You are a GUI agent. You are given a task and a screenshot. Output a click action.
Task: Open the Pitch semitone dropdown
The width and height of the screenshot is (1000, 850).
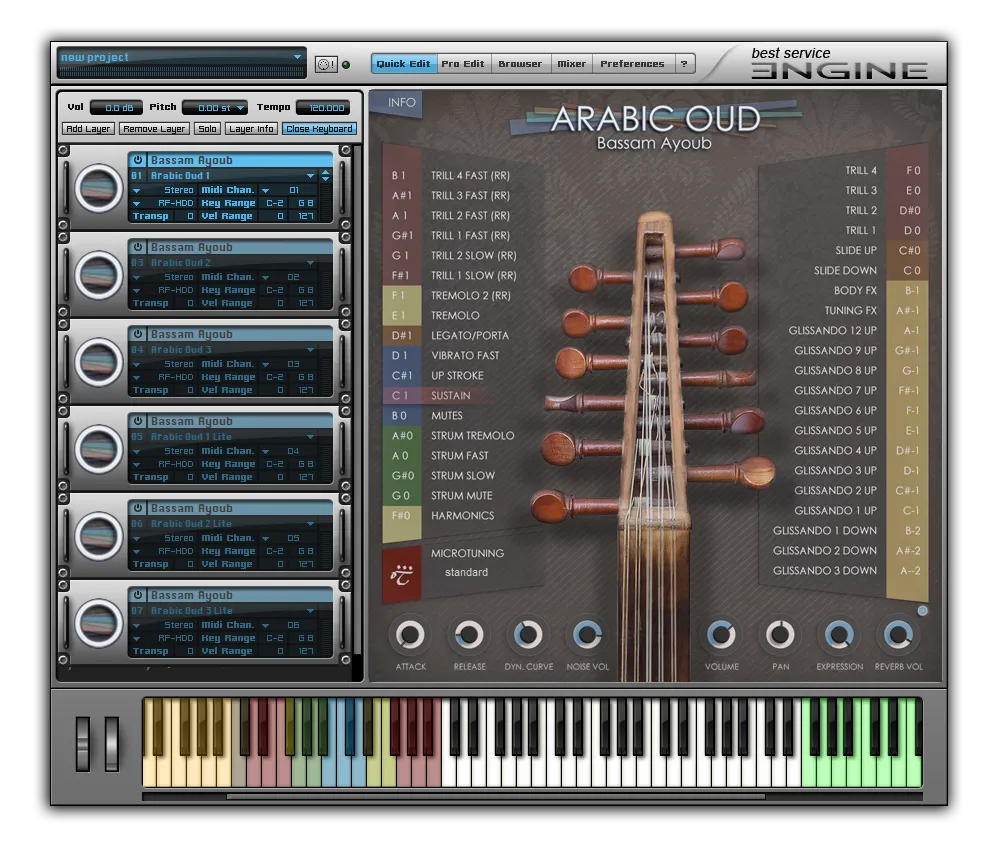215,108
